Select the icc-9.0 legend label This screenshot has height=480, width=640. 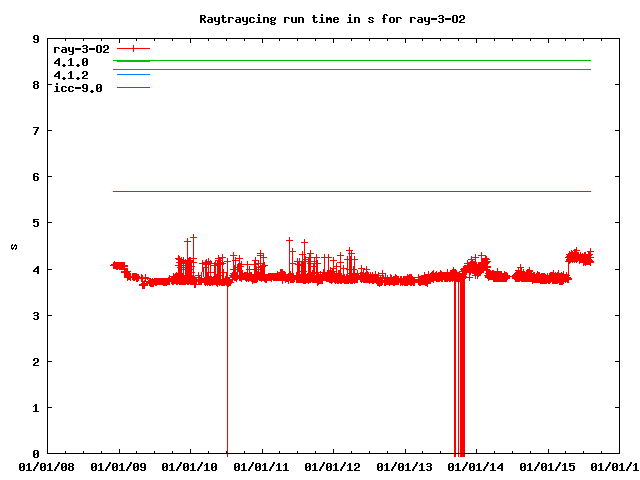coord(77,88)
